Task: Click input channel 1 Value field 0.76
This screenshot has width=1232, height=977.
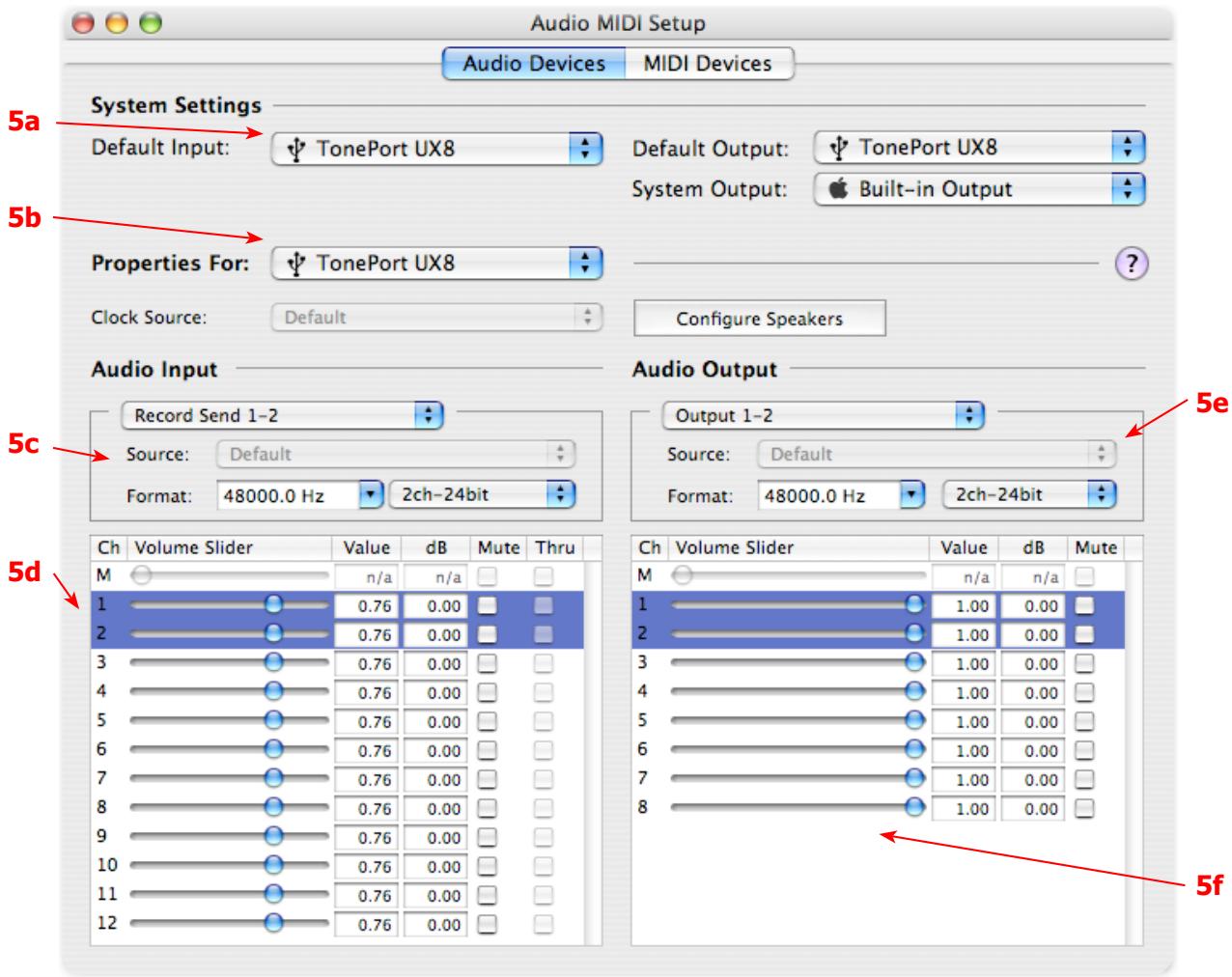Action: pos(366,606)
